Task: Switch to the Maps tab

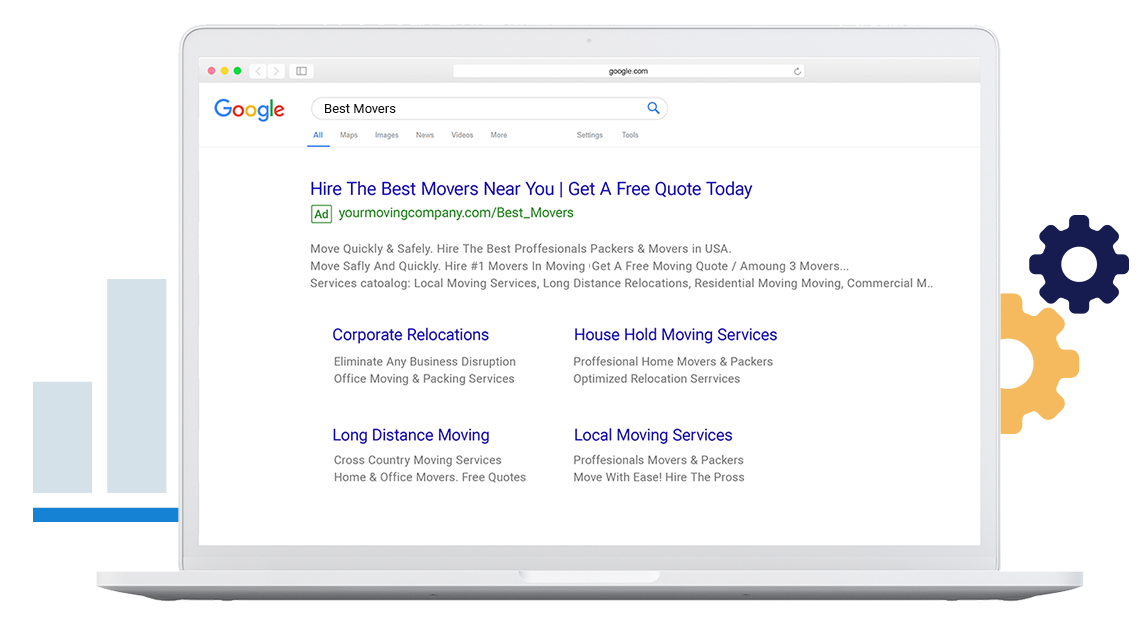Action: click(349, 135)
